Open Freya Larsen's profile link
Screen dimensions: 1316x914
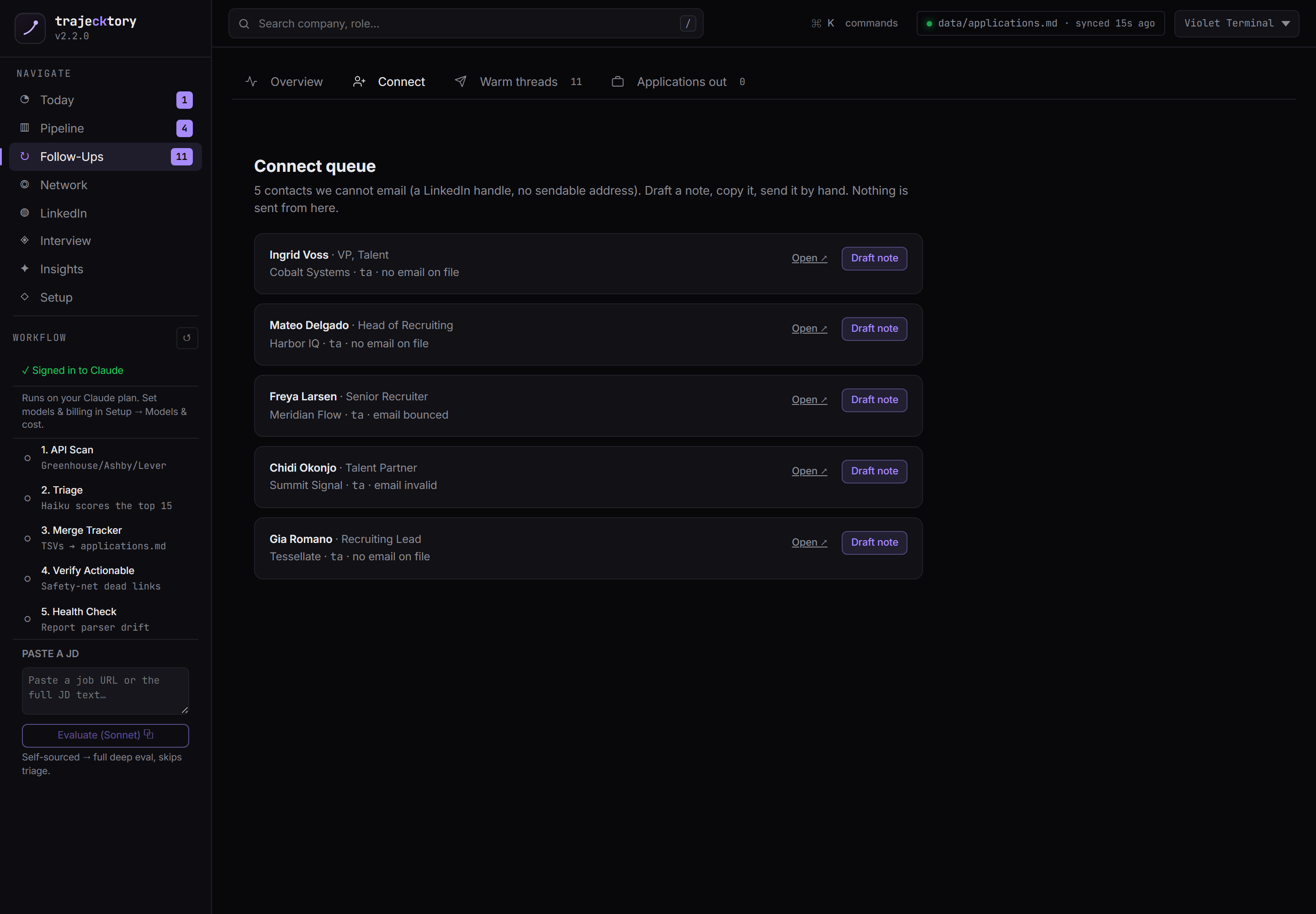[809, 400]
